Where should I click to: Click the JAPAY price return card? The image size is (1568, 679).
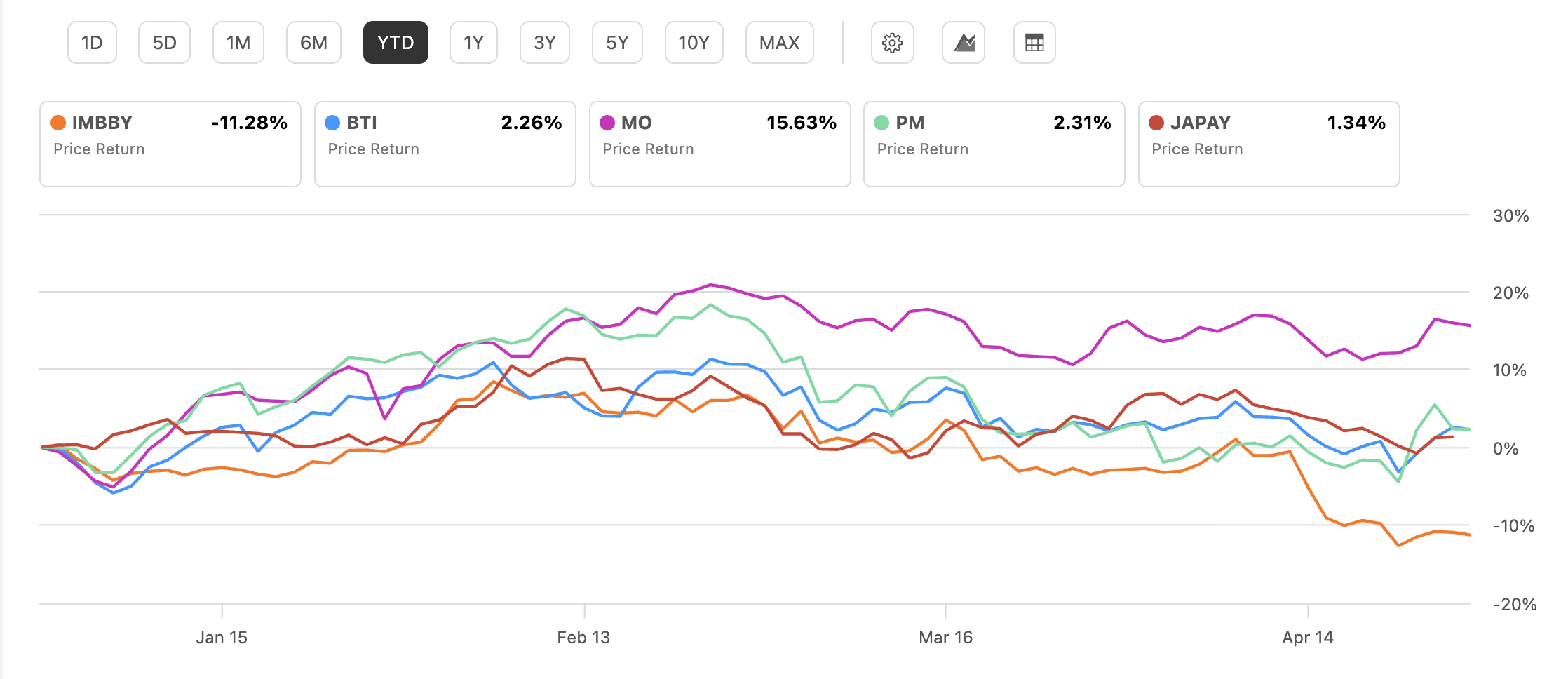[1269, 144]
